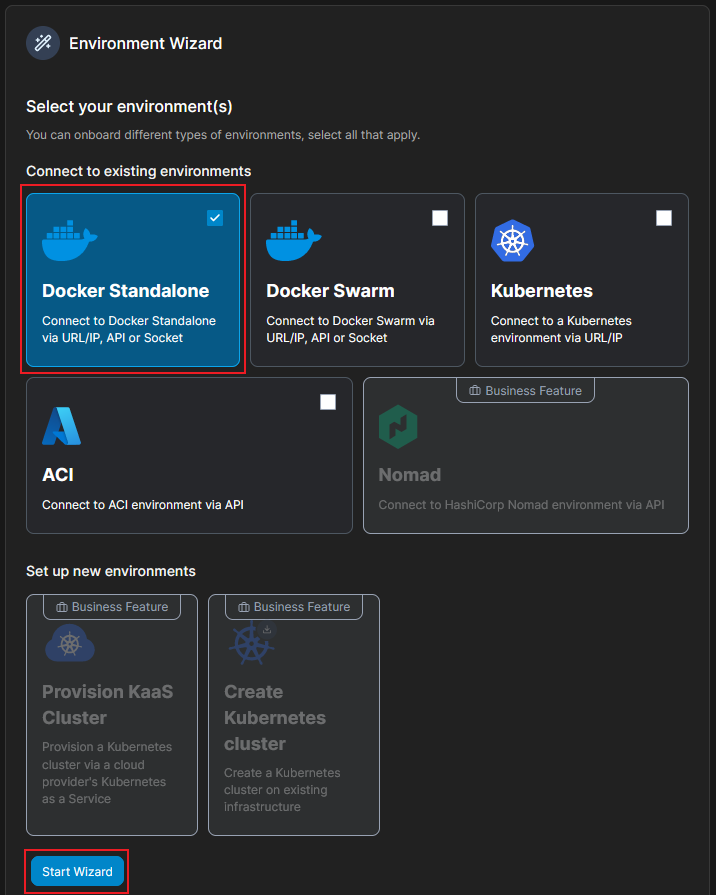Choose the Kubernetes card title
Viewport: 716px width, 895px height.
pos(542,291)
